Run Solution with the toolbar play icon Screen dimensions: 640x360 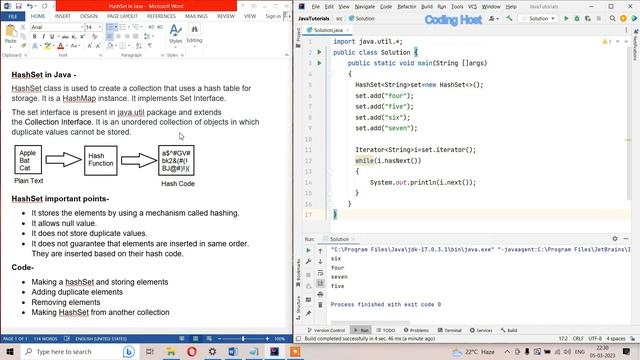click(x=566, y=19)
